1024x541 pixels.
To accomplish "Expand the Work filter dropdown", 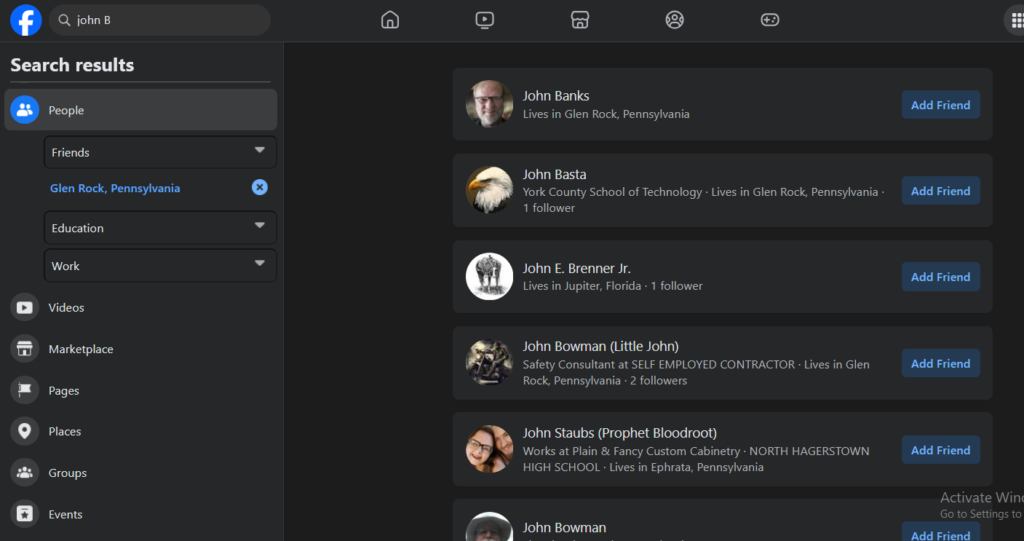I will pyautogui.click(x=160, y=266).
